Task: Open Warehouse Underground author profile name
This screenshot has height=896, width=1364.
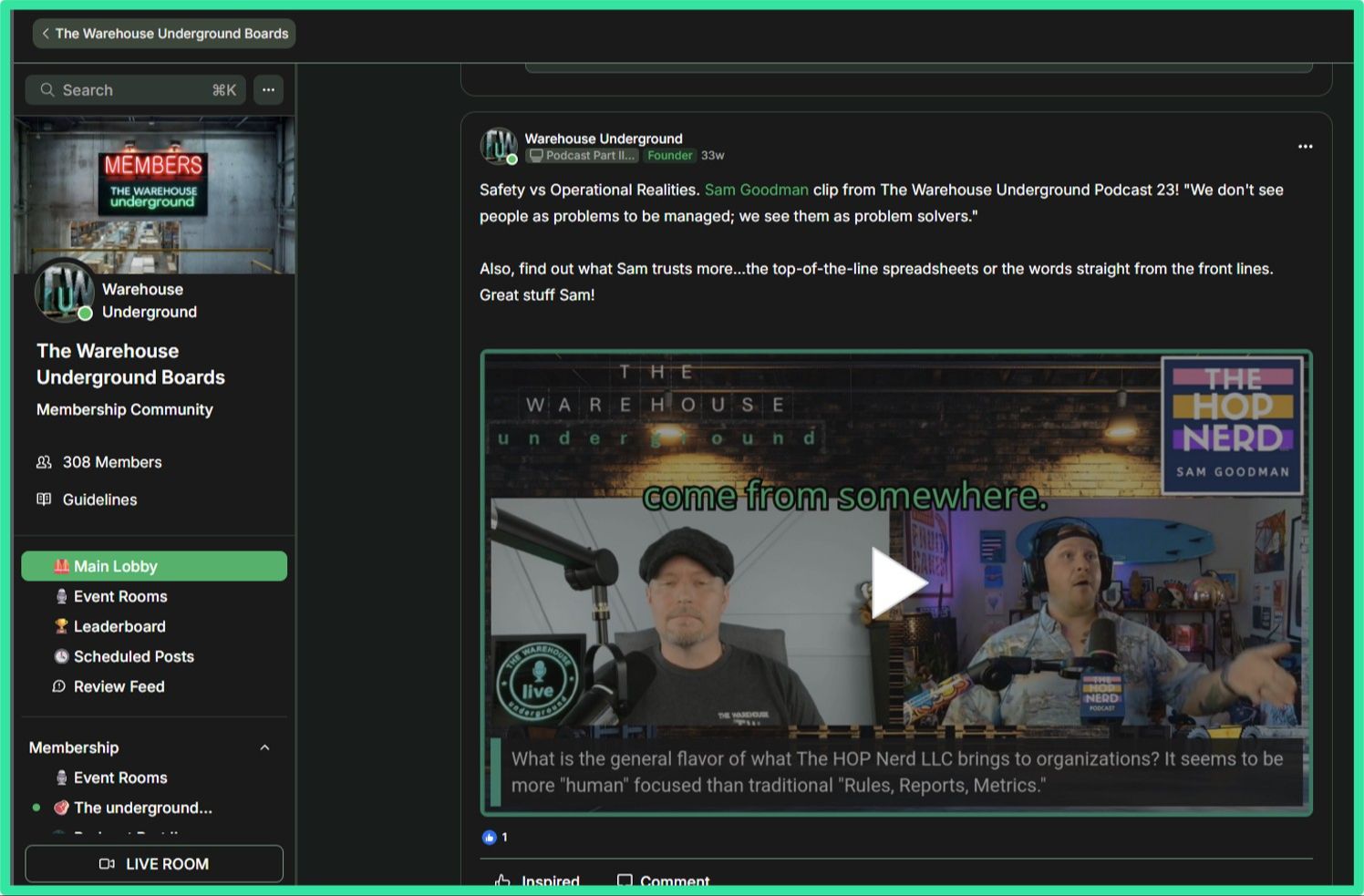Action: point(604,139)
